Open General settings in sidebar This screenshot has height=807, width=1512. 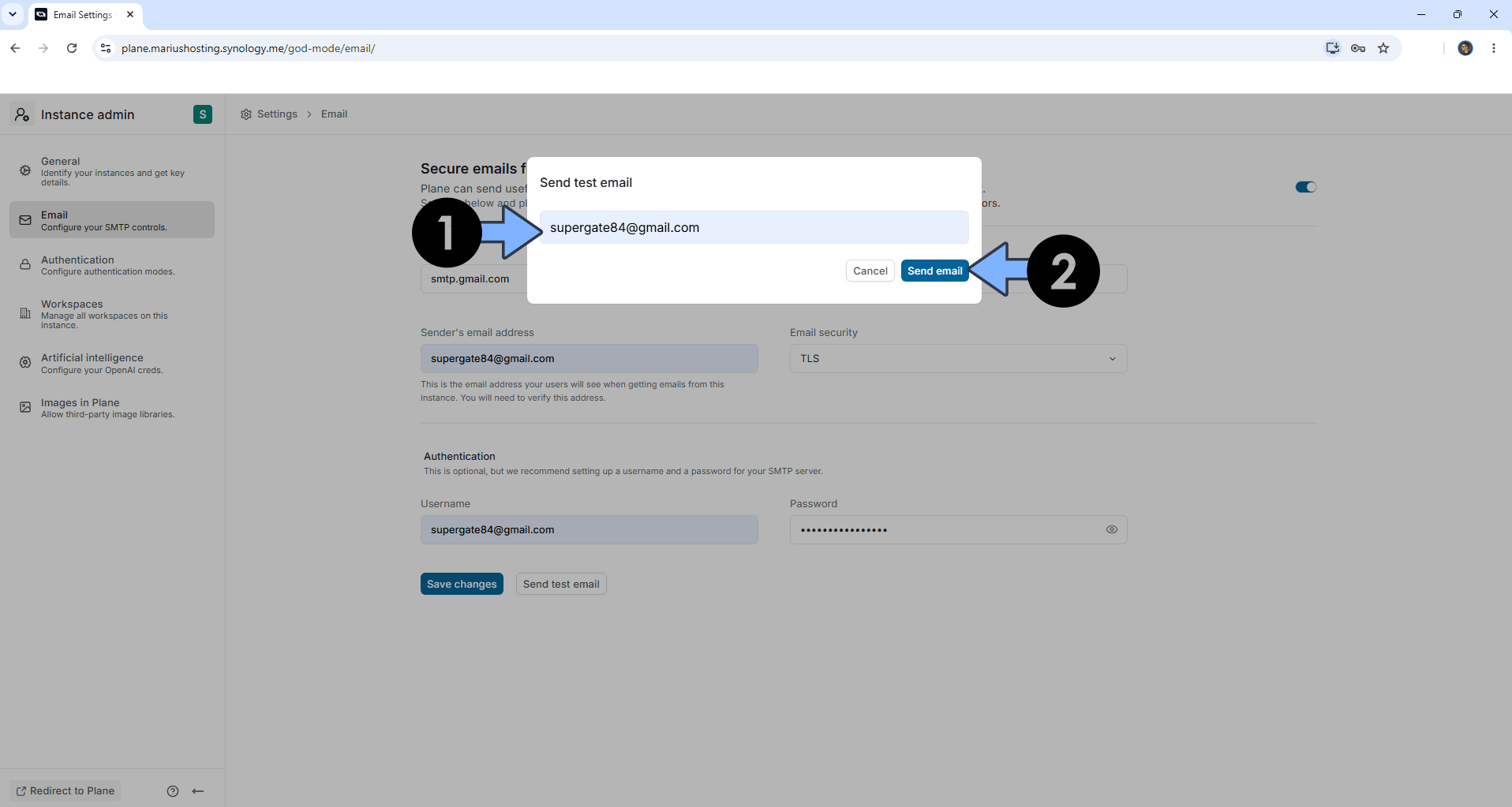112,171
